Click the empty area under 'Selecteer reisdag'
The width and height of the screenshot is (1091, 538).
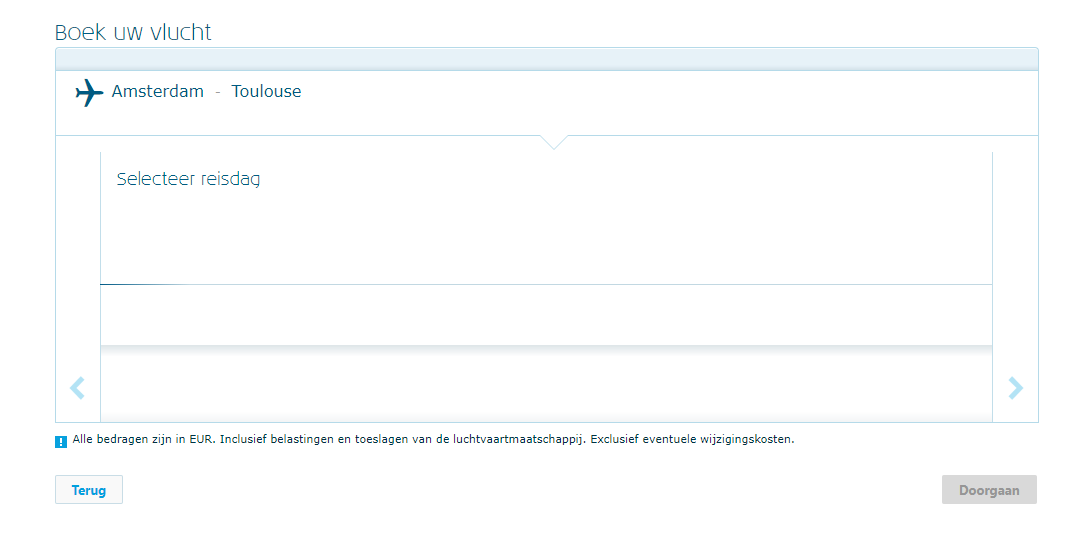pyautogui.click(x=546, y=235)
